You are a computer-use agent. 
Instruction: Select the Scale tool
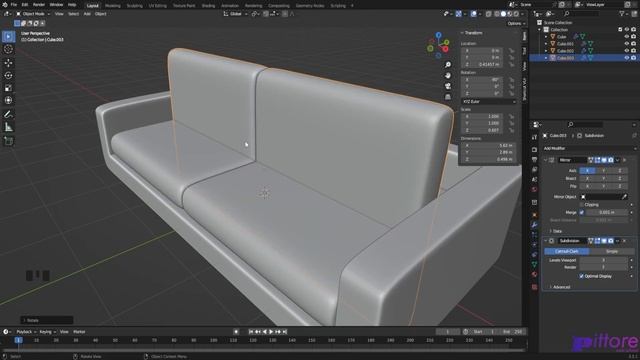click(x=8, y=88)
